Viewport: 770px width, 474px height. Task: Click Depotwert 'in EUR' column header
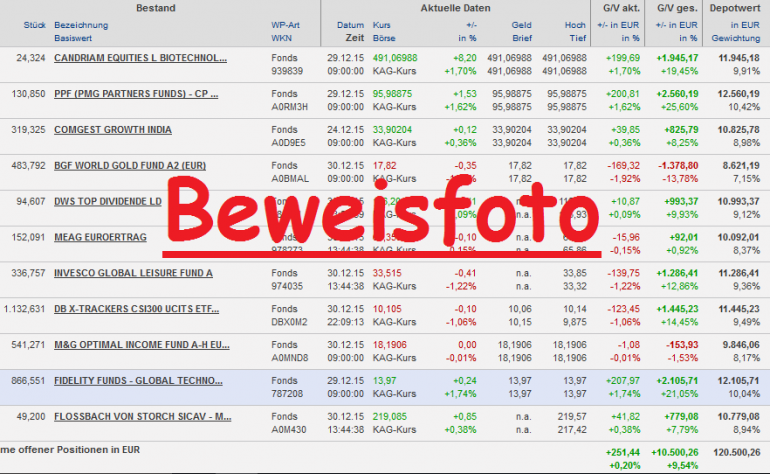click(745, 25)
